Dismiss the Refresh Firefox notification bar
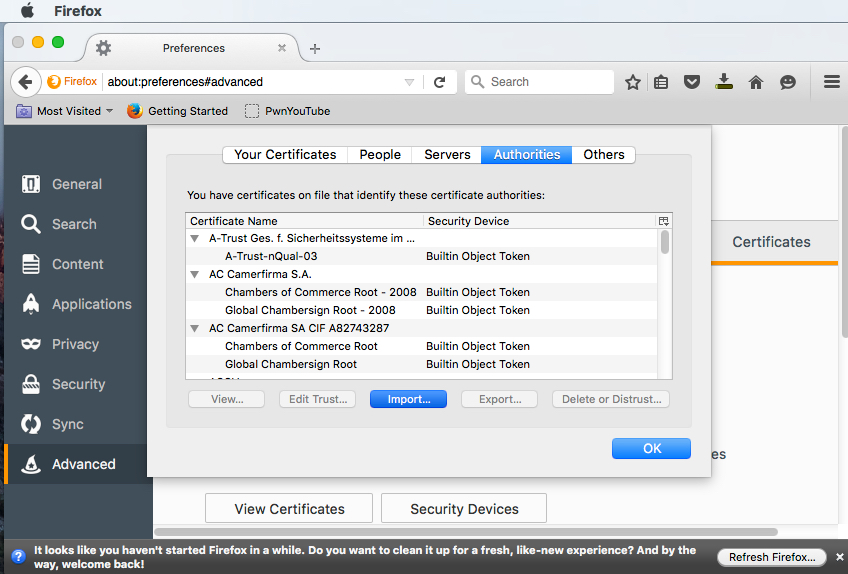The image size is (848, 574). (839, 557)
